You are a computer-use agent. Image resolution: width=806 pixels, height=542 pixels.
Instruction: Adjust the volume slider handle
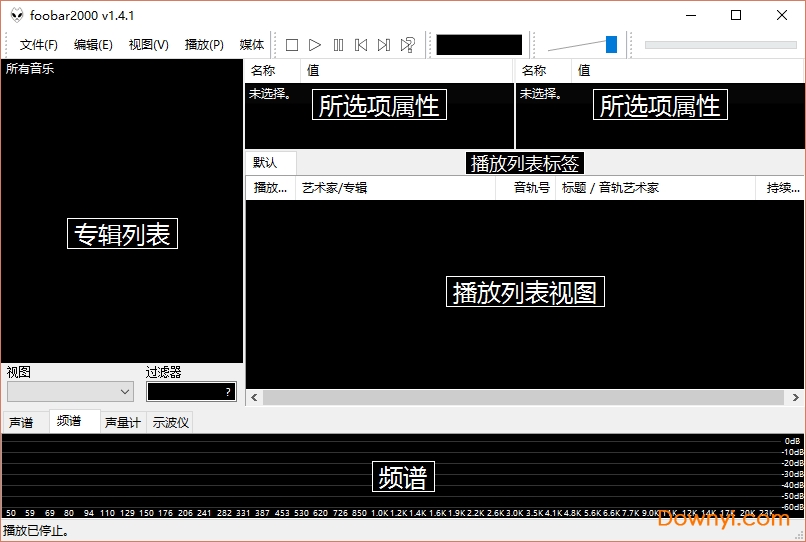click(x=611, y=44)
